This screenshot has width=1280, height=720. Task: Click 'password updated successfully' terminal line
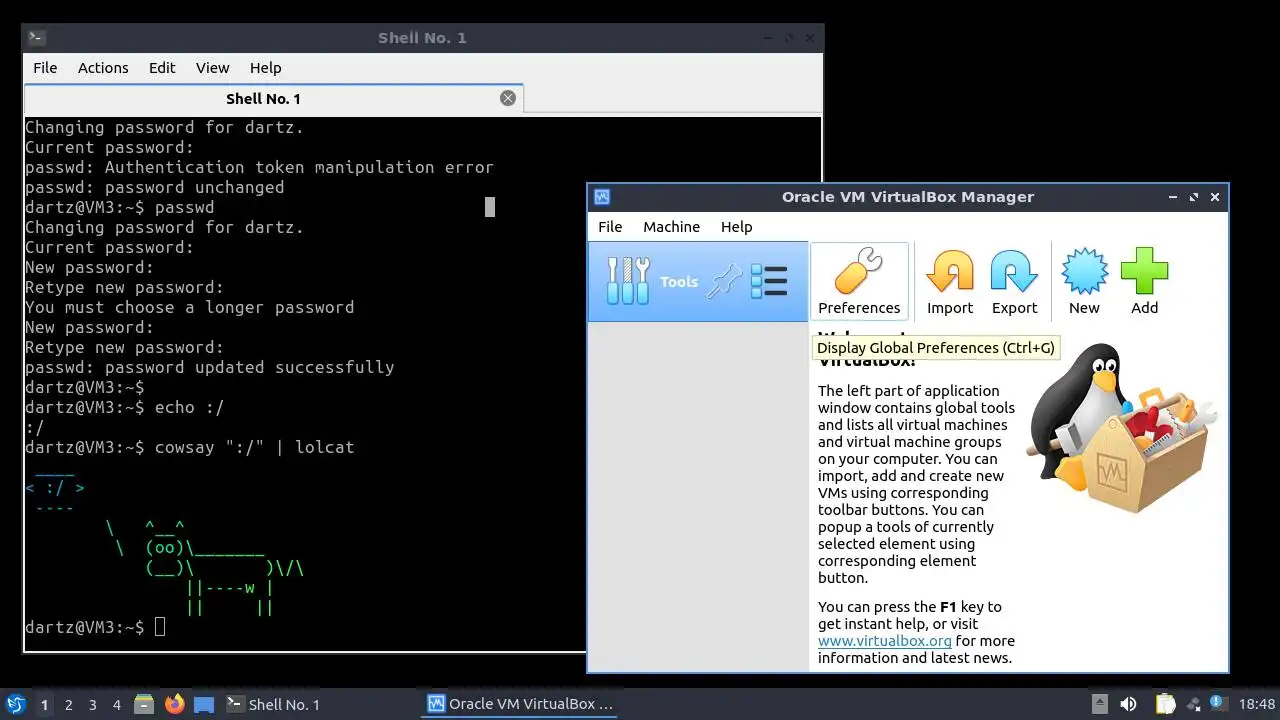(210, 367)
